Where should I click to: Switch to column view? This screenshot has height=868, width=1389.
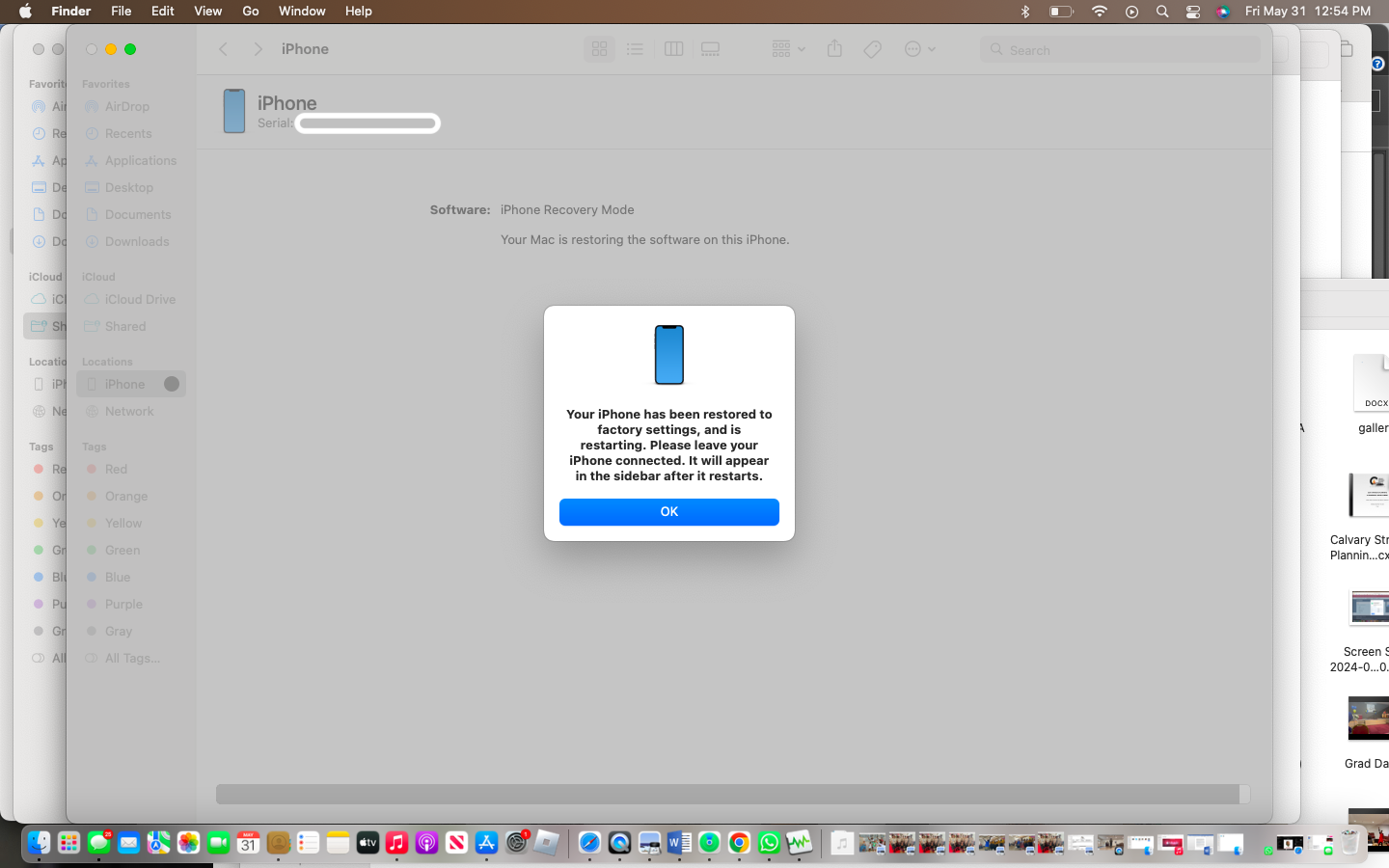point(673,48)
